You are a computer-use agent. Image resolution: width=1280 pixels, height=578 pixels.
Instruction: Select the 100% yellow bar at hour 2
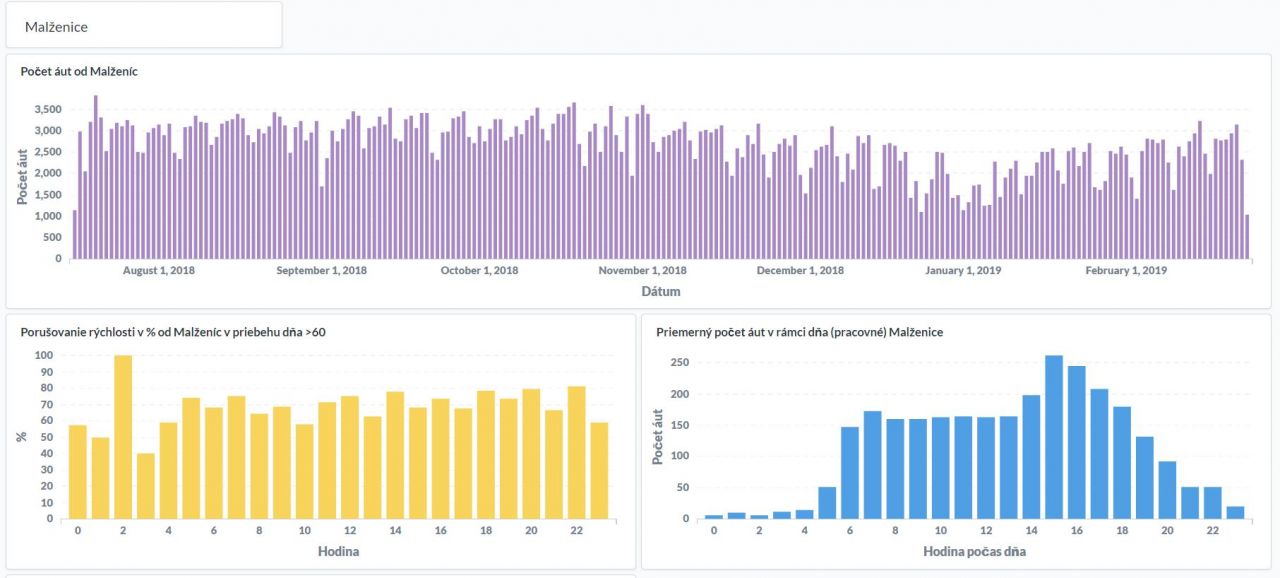pyautogui.click(x=123, y=437)
